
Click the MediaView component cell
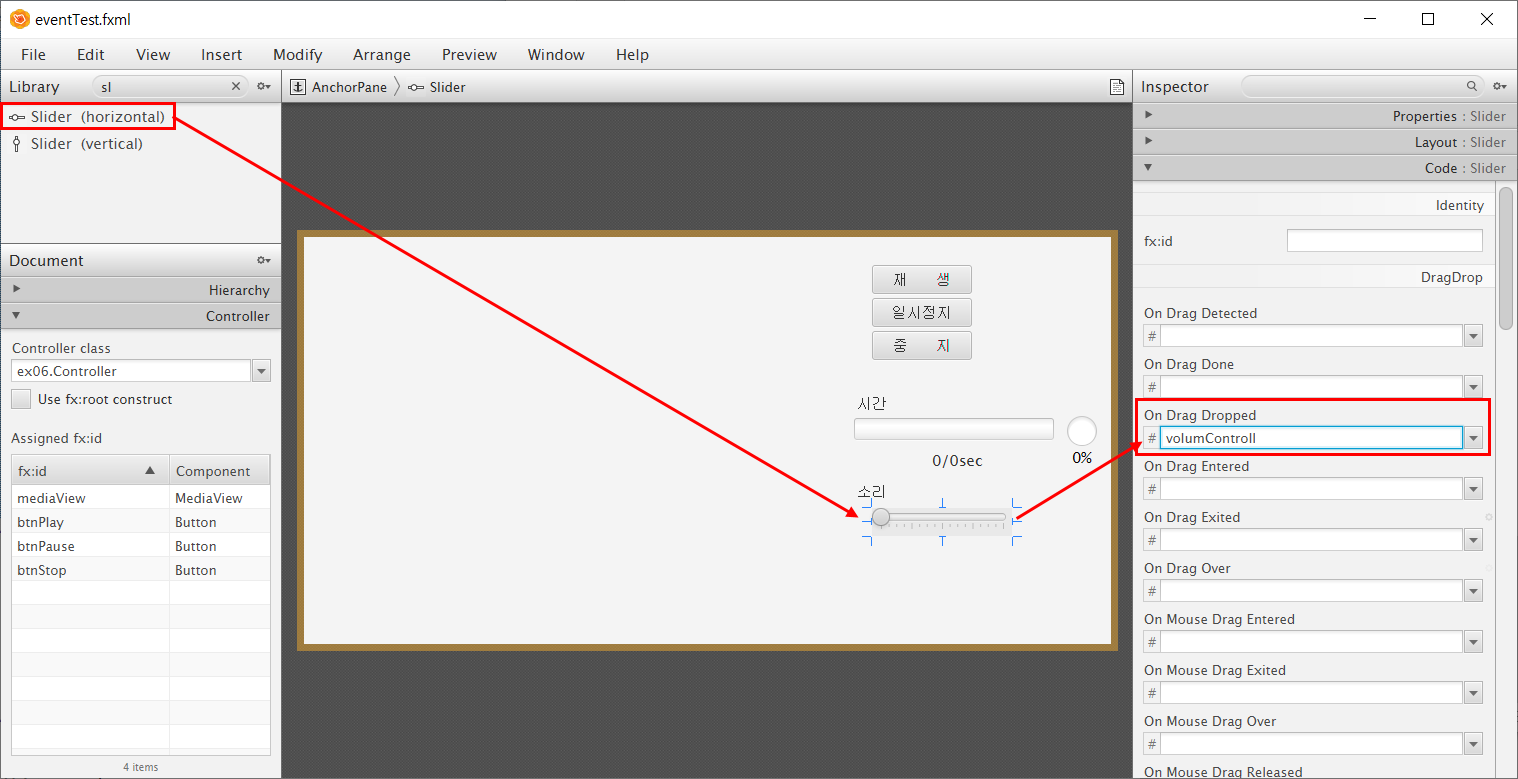(220, 498)
